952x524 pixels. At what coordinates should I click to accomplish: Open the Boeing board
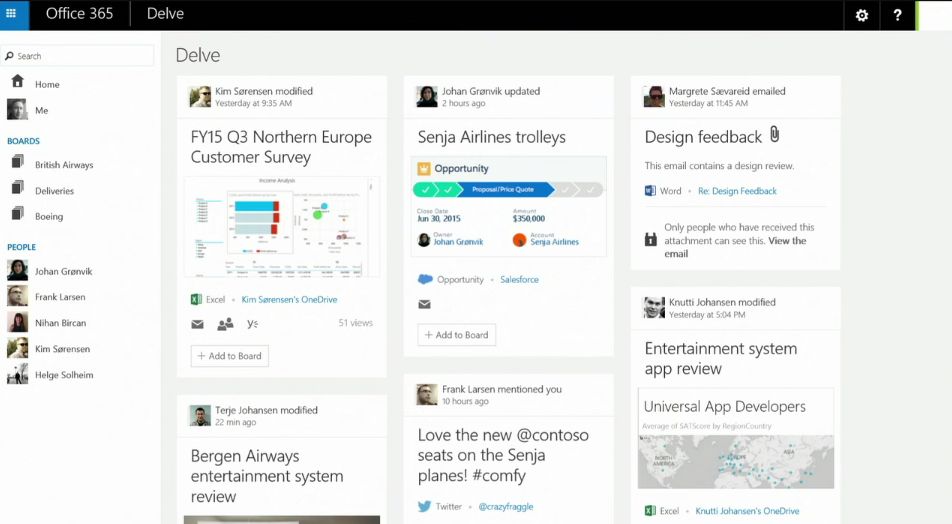click(x=49, y=216)
